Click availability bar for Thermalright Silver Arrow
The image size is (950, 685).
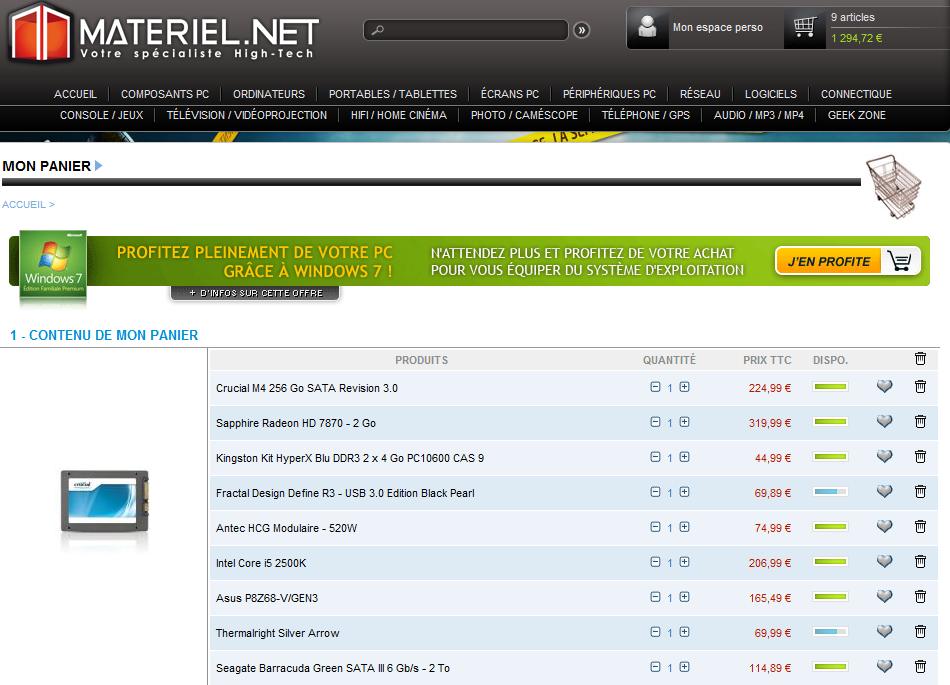(830, 632)
